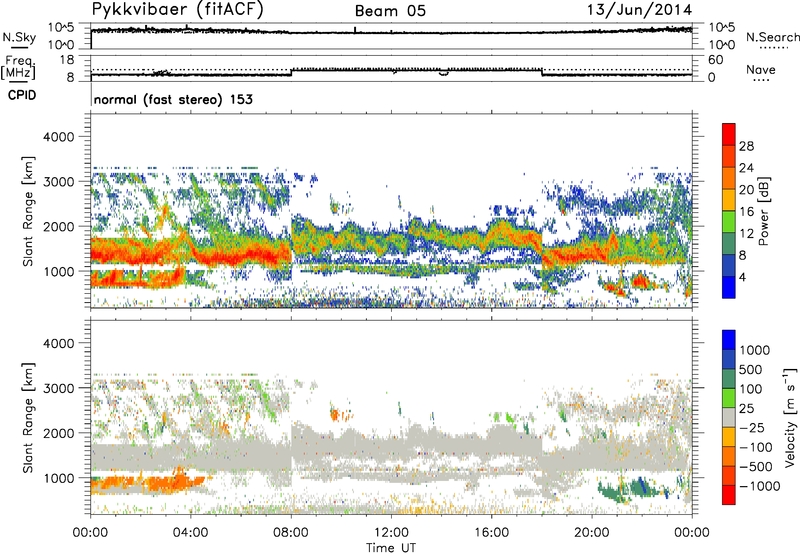The height and width of the screenshot is (554, 800).
Task: Click the power panel 'Slant Range [km]' label
Action: pyautogui.click(x=28, y=211)
